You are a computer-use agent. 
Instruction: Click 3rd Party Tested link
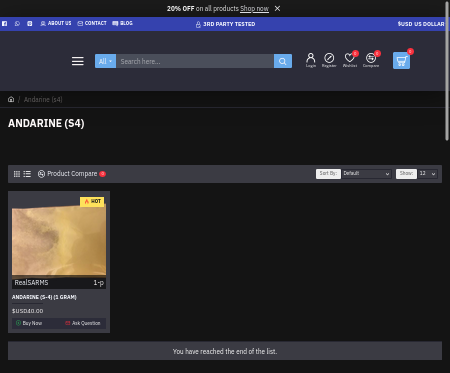coord(225,24)
